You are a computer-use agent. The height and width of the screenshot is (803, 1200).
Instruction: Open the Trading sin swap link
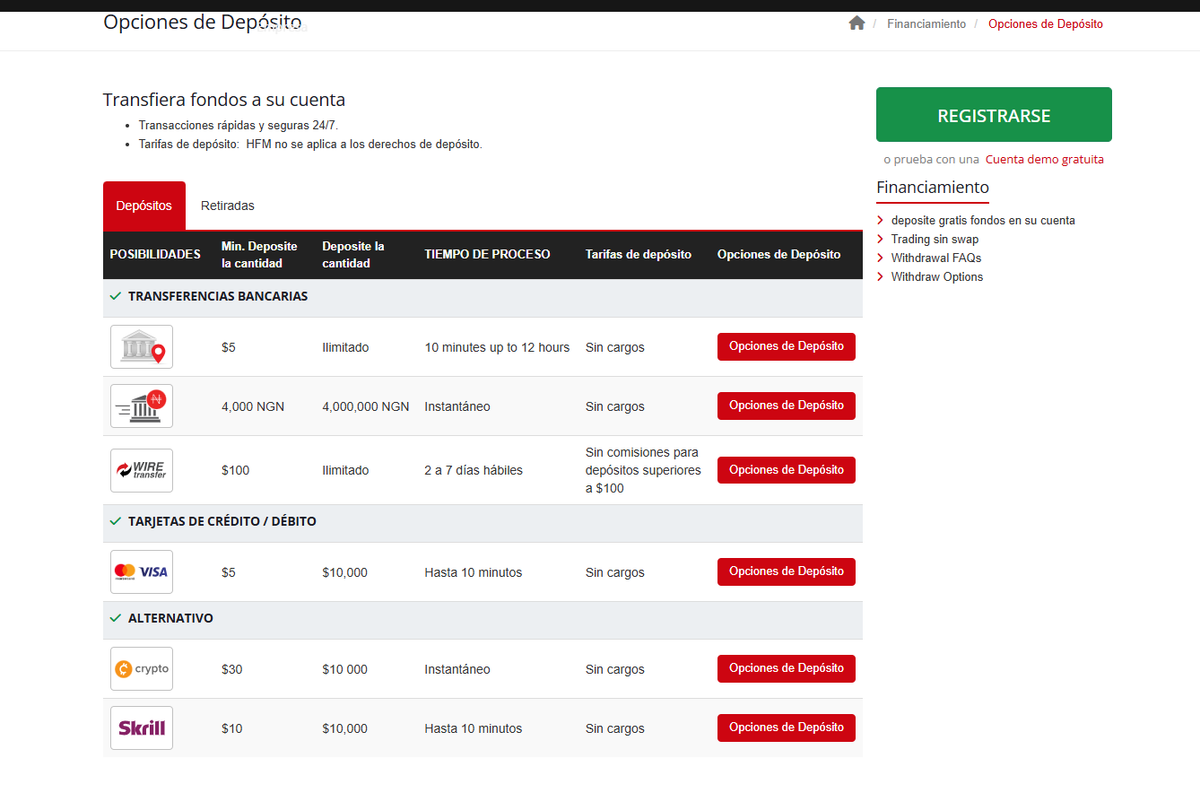pos(935,239)
